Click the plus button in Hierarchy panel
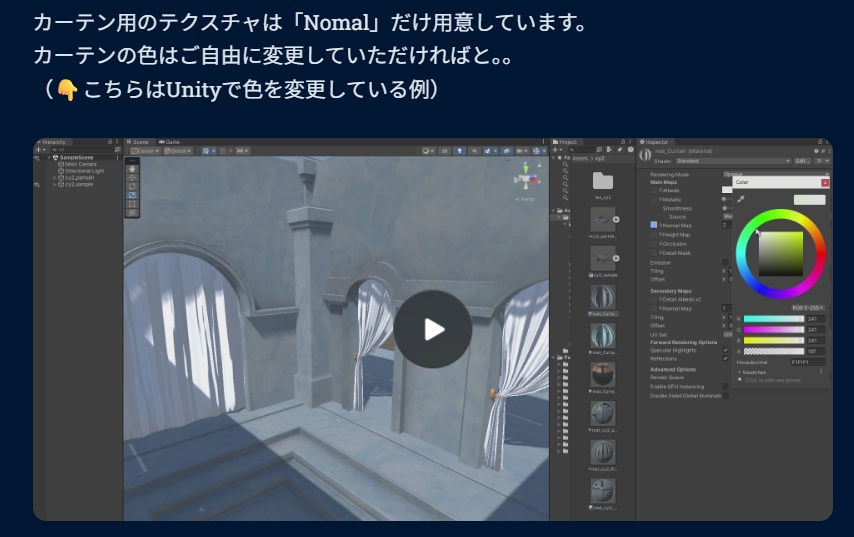The width and height of the screenshot is (854, 537). [39, 149]
